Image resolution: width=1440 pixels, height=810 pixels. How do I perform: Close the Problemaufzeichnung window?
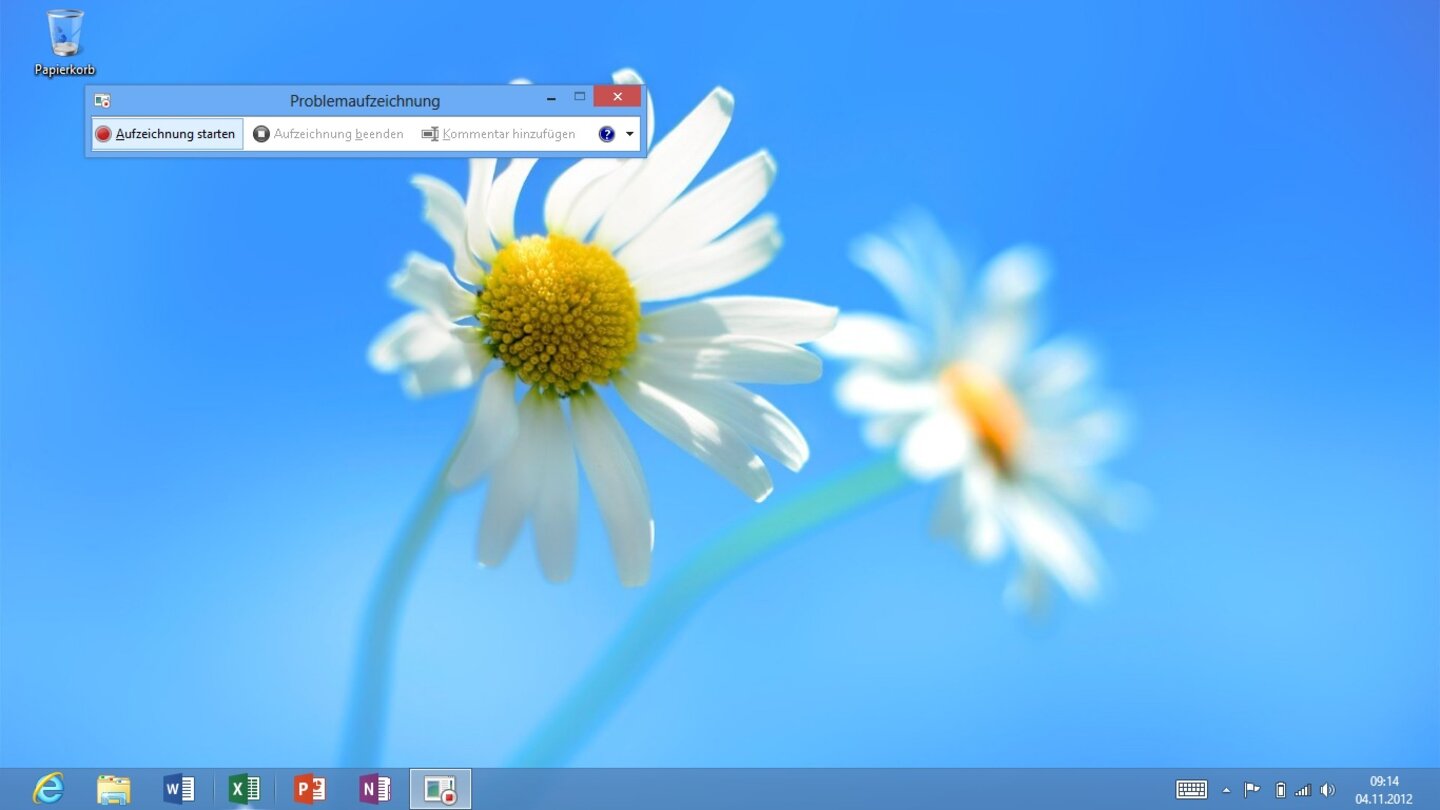click(x=617, y=97)
